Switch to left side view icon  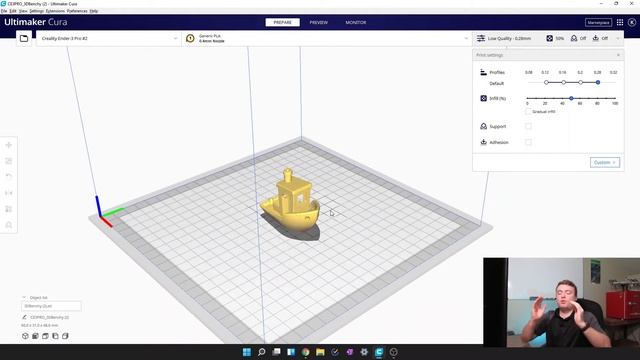click(x=55, y=336)
